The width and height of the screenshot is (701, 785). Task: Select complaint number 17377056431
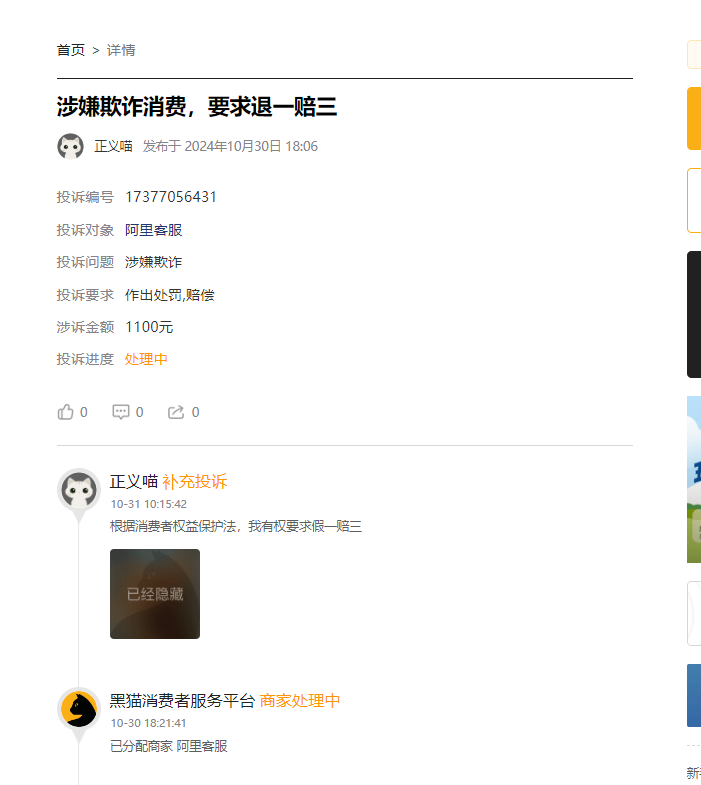click(x=171, y=197)
